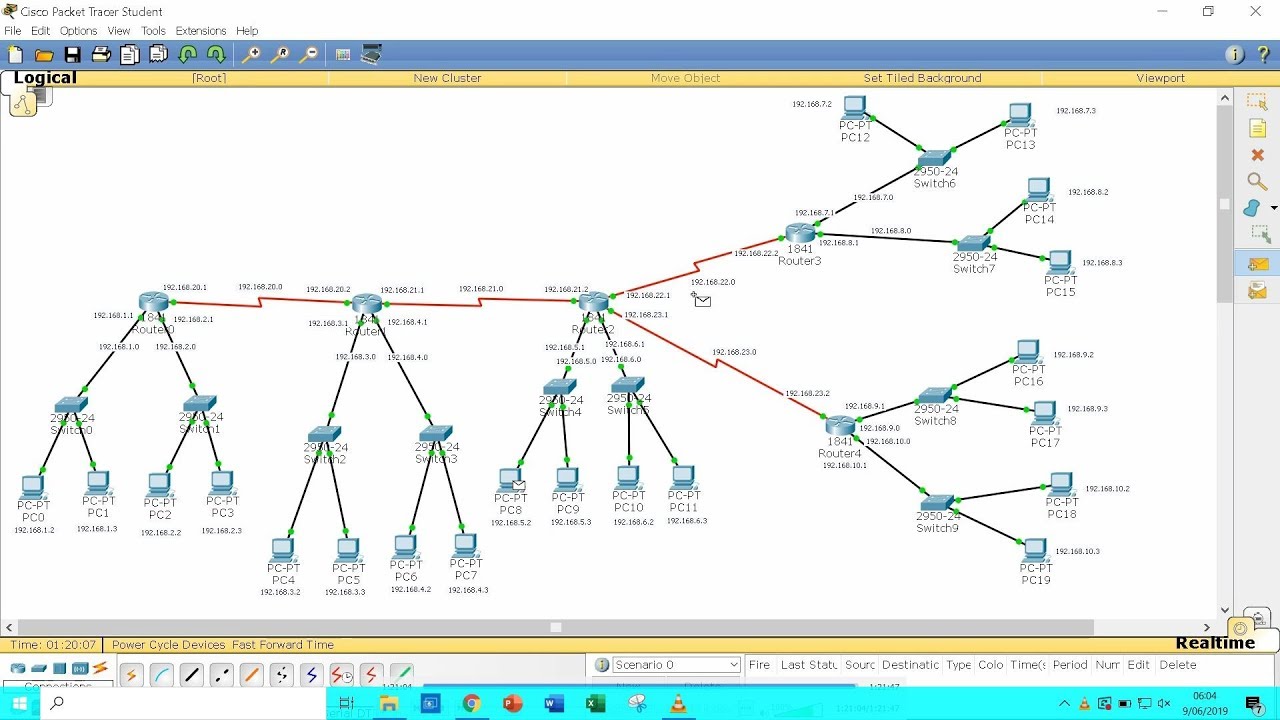Screen dimensions: 1280x720
Task: Pick the console cable
Action: [161, 675]
